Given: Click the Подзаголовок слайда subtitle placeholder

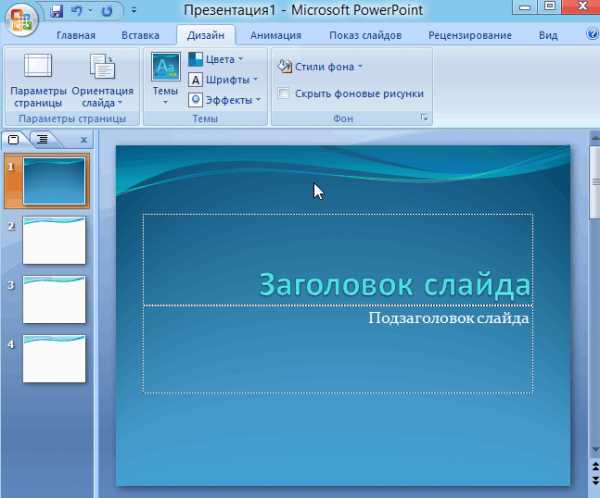Looking at the screenshot, I should click(338, 349).
